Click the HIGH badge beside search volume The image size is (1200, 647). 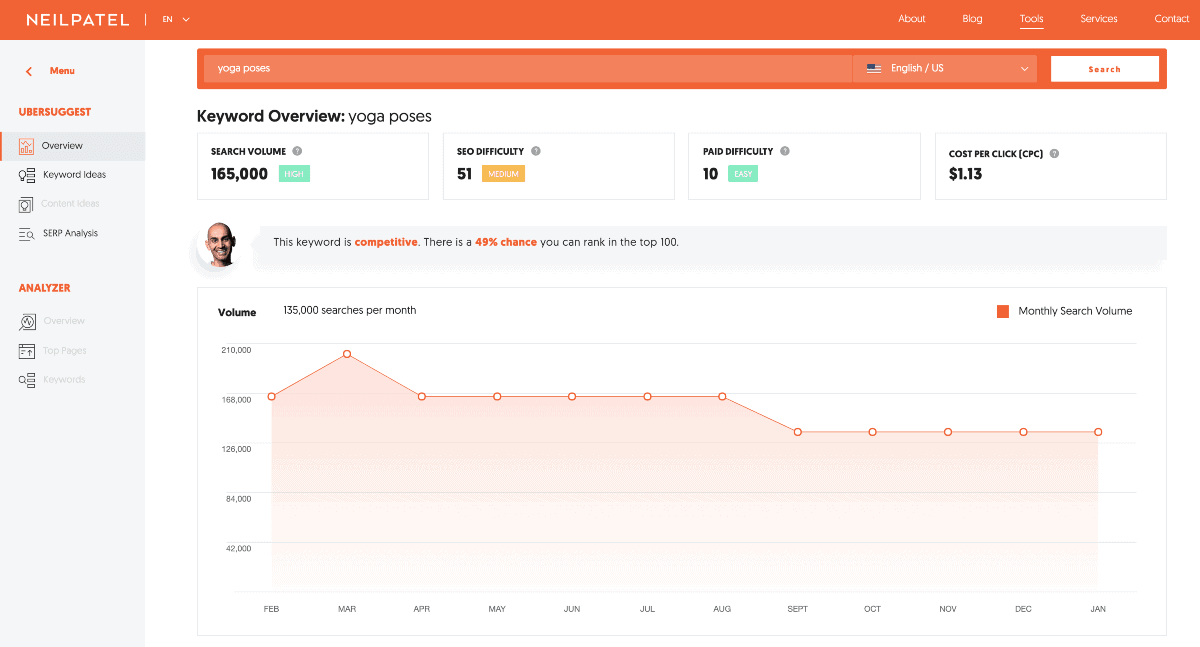tap(296, 173)
